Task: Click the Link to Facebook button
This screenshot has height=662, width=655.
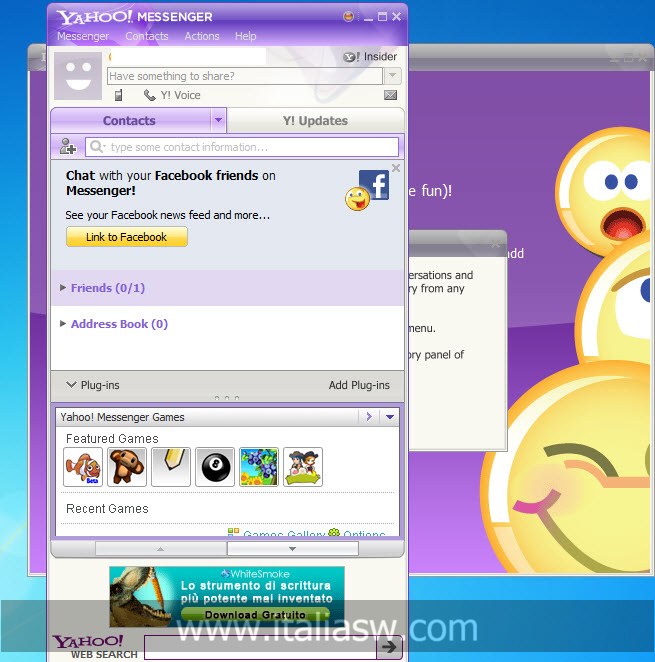Action: tap(127, 237)
